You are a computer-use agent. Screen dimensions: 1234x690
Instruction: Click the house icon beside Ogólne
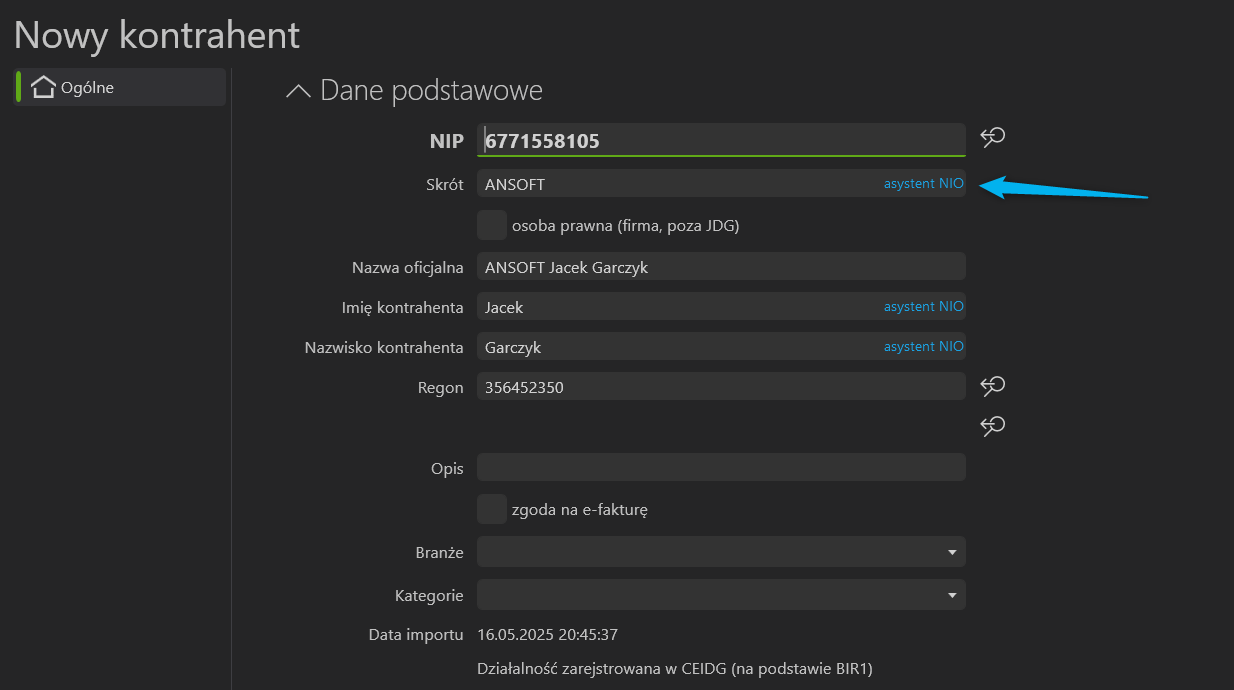[x=43, y=87]
